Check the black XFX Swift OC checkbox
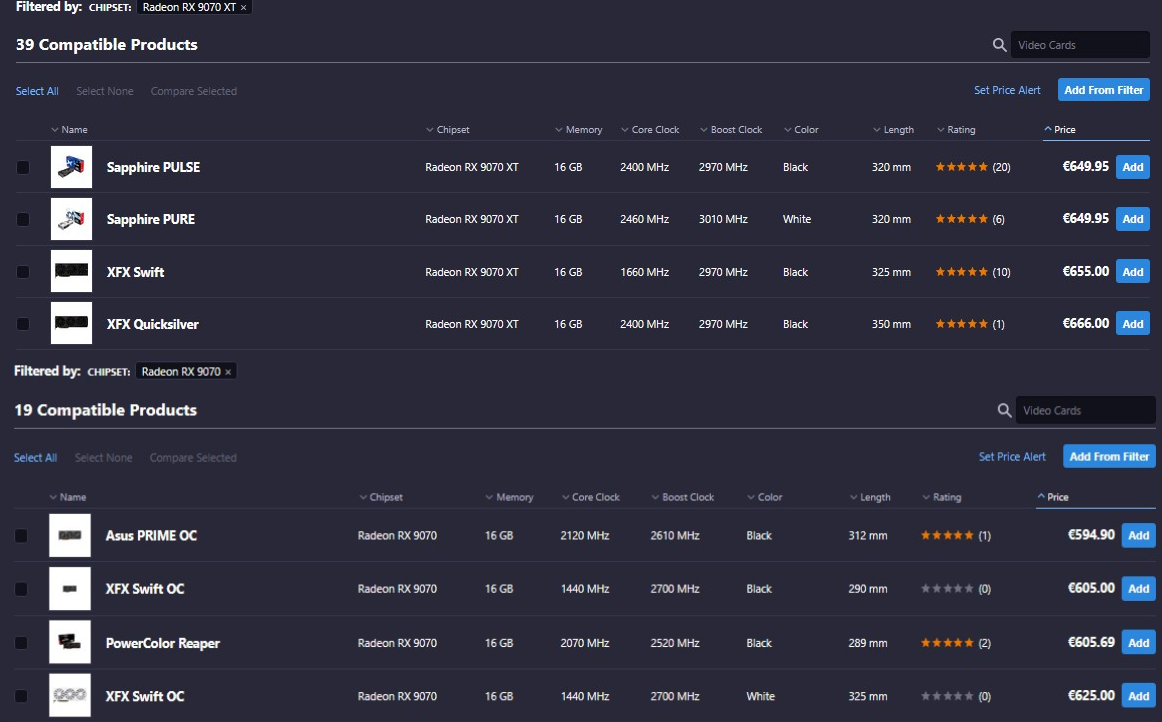Viewport: 1162px width, 722px height. click(21, 589)
